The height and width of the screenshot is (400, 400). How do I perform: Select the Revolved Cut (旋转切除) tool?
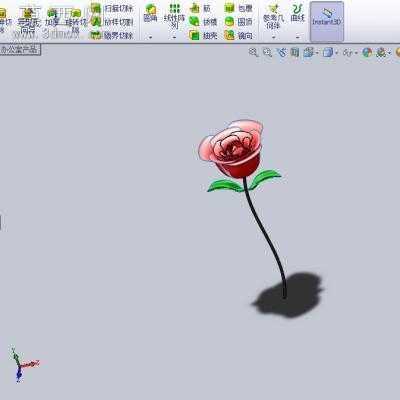click(76, 21)
